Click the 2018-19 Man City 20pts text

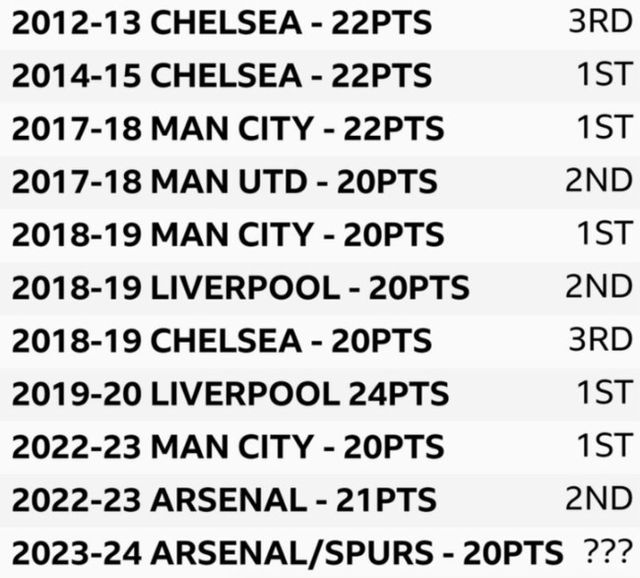(228, 234)
